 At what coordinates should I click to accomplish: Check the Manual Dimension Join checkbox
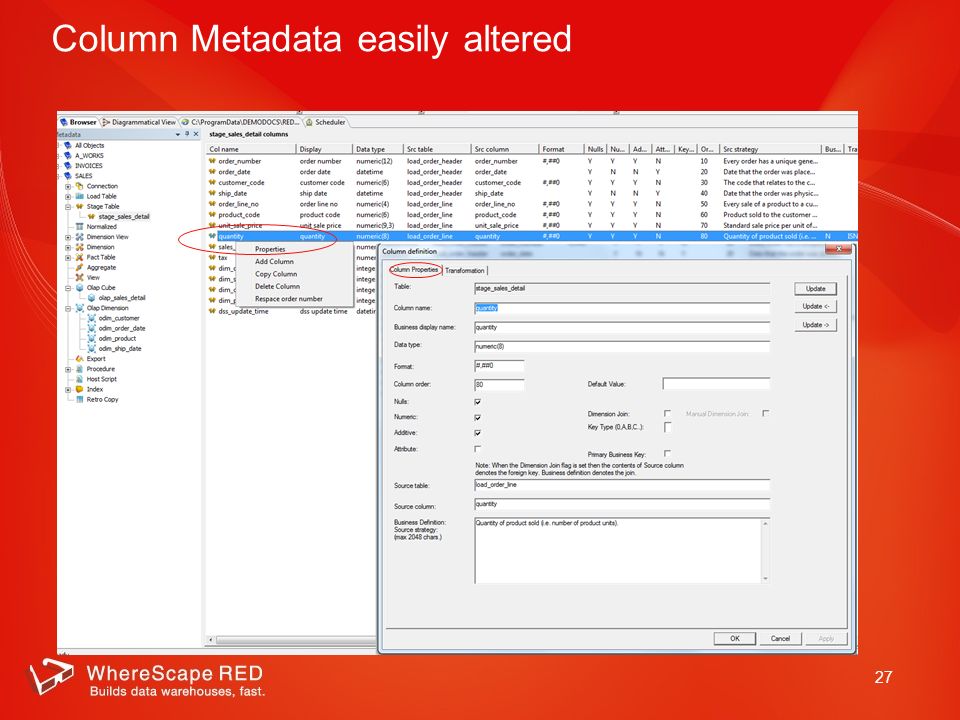click(765, 414)
